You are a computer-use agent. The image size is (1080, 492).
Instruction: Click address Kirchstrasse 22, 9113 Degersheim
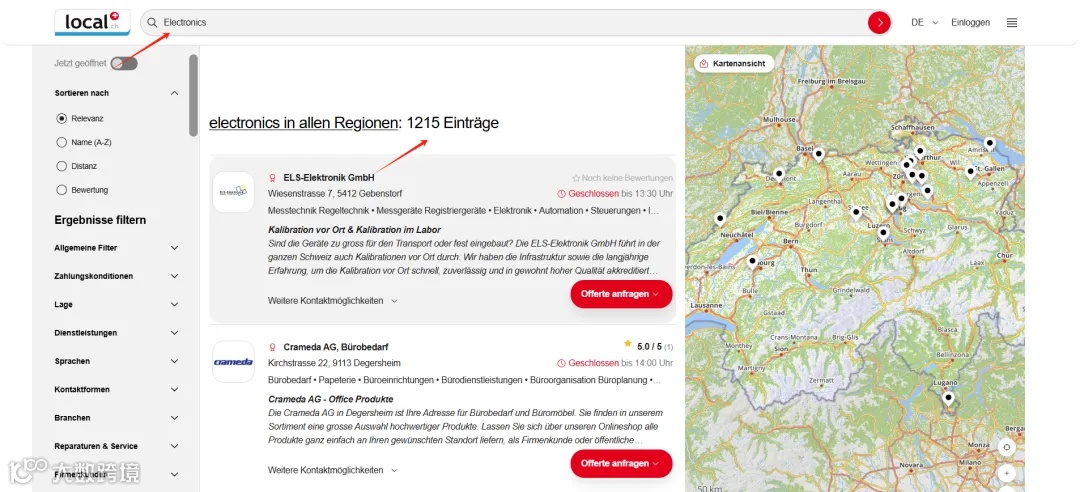(334, 363)
